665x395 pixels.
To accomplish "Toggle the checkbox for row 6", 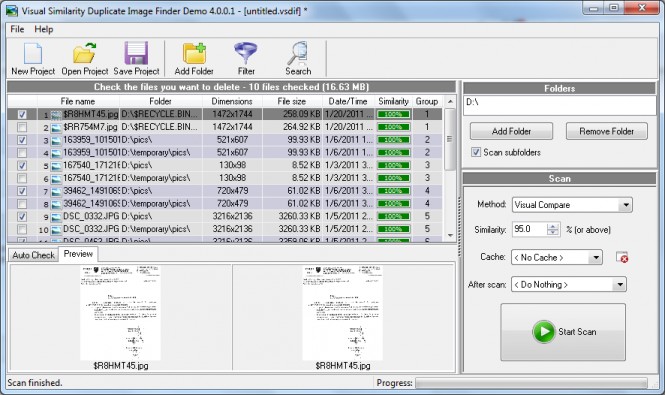I will (x=22, y=178).
